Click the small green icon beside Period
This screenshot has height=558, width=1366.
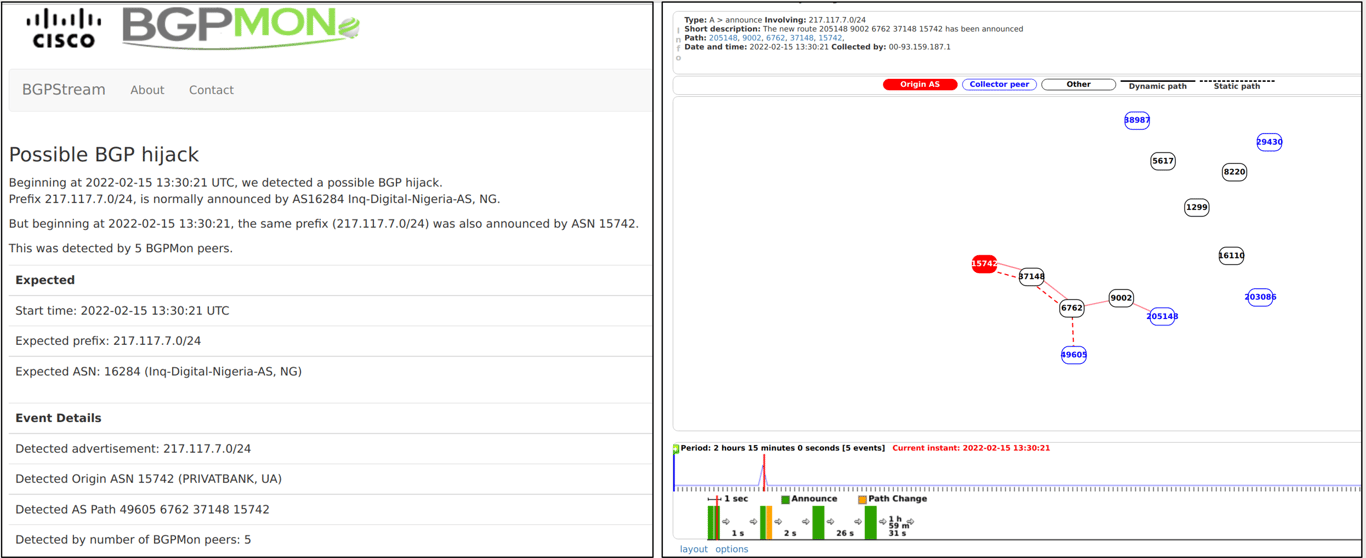click(x=676, y=449)
